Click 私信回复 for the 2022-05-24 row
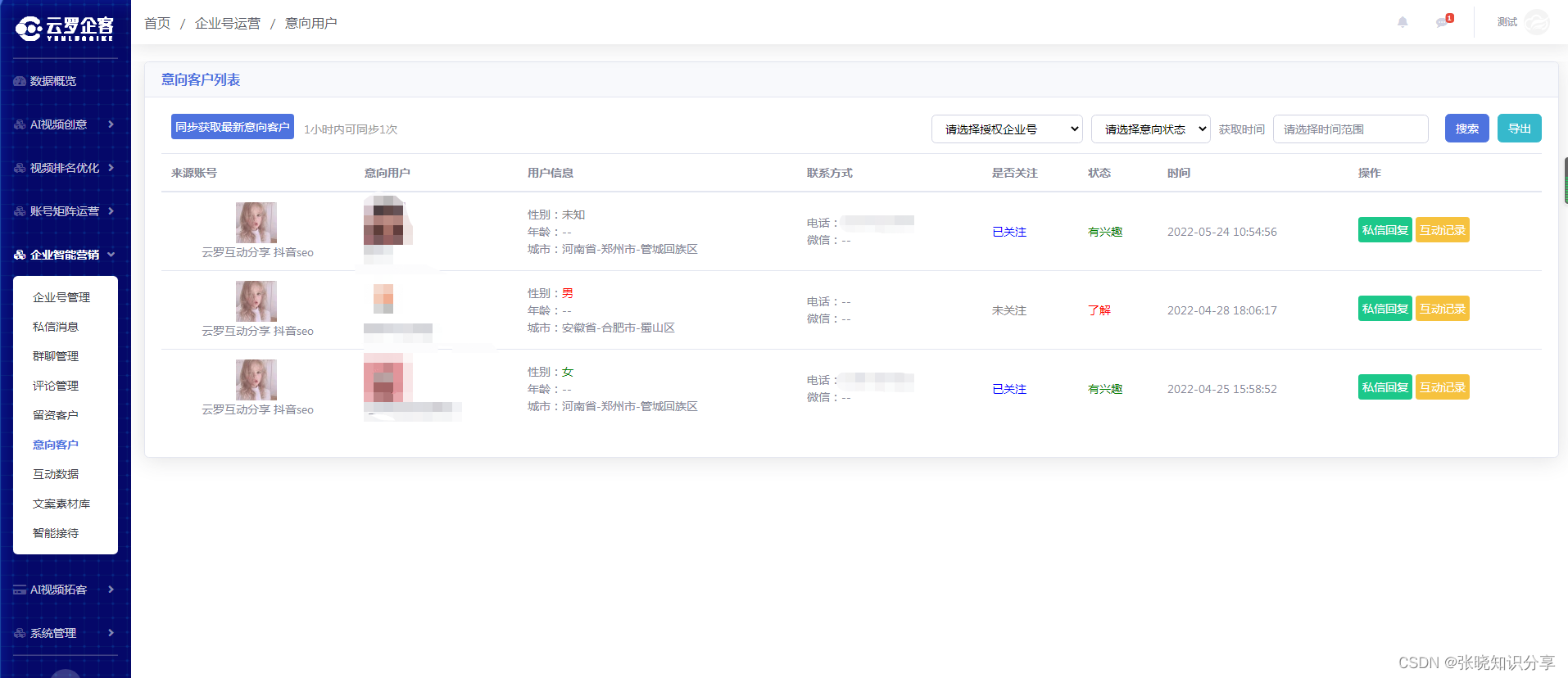 click(x=1384, y=230)
